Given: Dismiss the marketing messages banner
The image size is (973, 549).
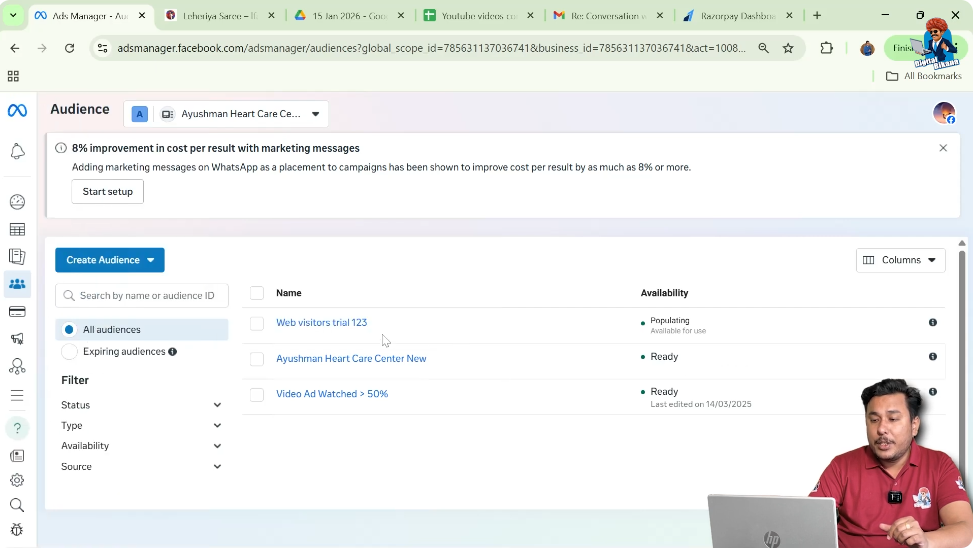Looking at the screenshot, I should (x=943, y=148).
